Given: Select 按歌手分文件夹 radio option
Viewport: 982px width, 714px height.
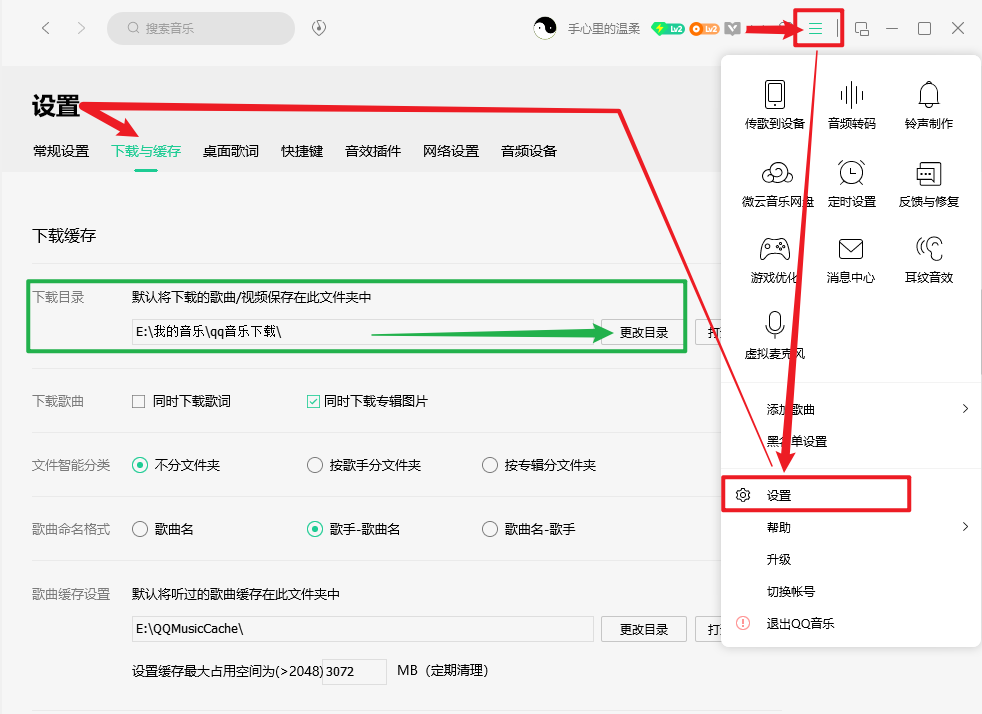Looking at the screenshot, I should coord(314,465).
